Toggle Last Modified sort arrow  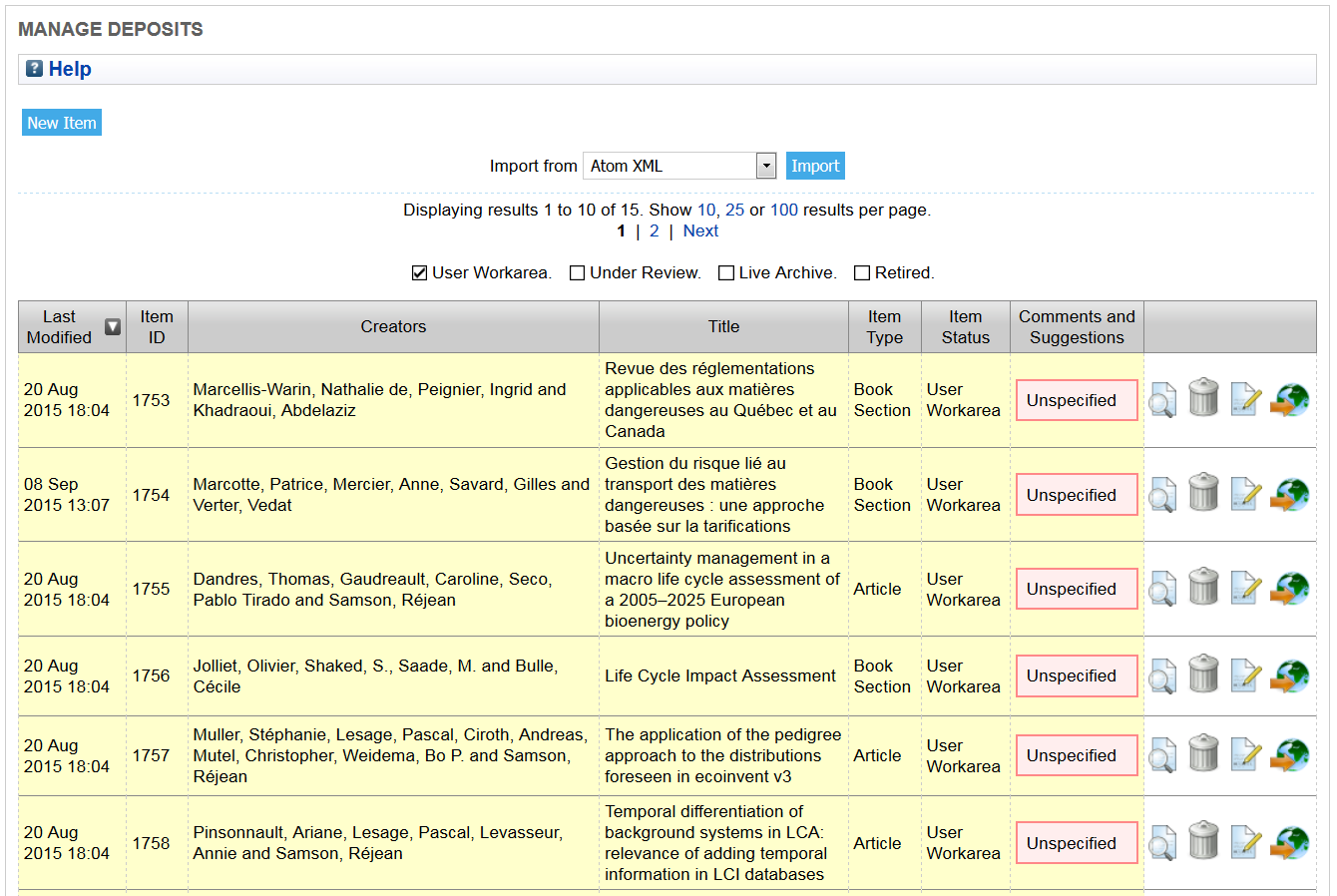113,327
